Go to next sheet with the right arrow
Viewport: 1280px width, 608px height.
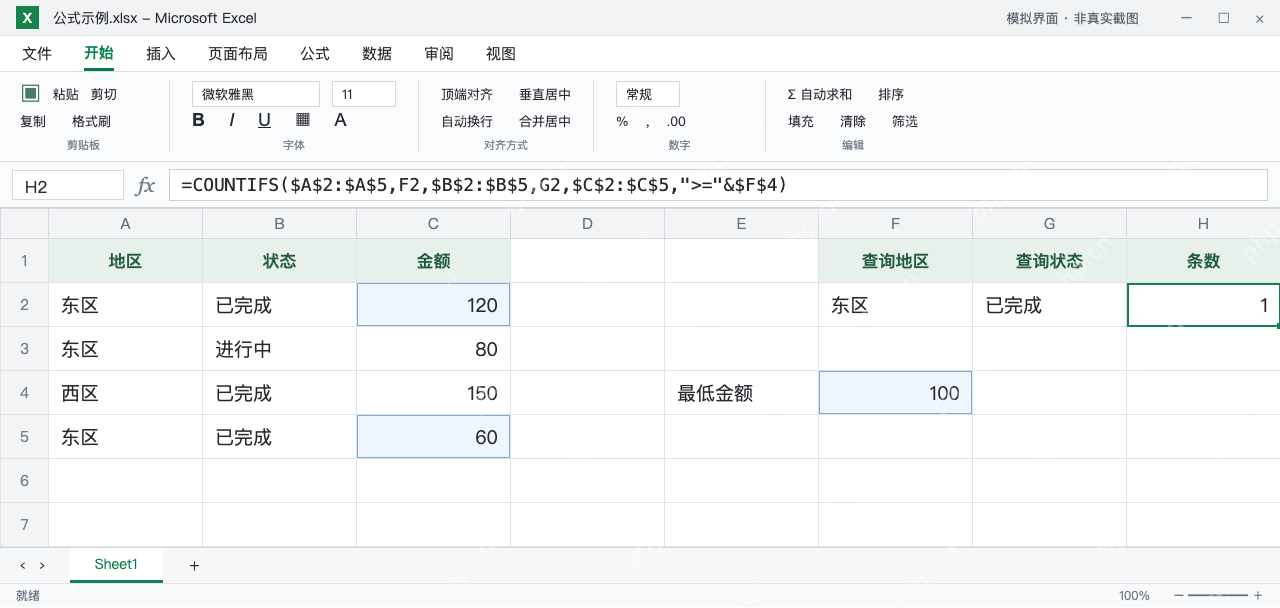(42, 566)
